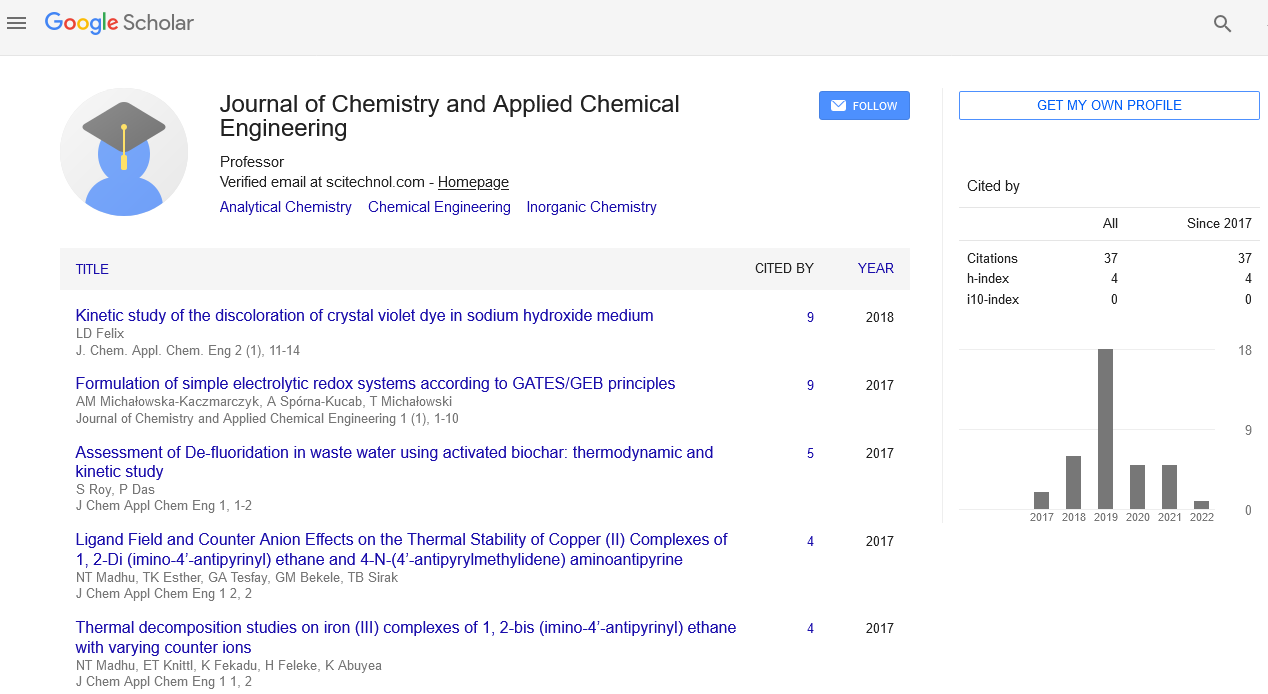Viewport: 1268px width, 694px height.
Task: Sort articles by Title column header
Action: tap(92, 269)
